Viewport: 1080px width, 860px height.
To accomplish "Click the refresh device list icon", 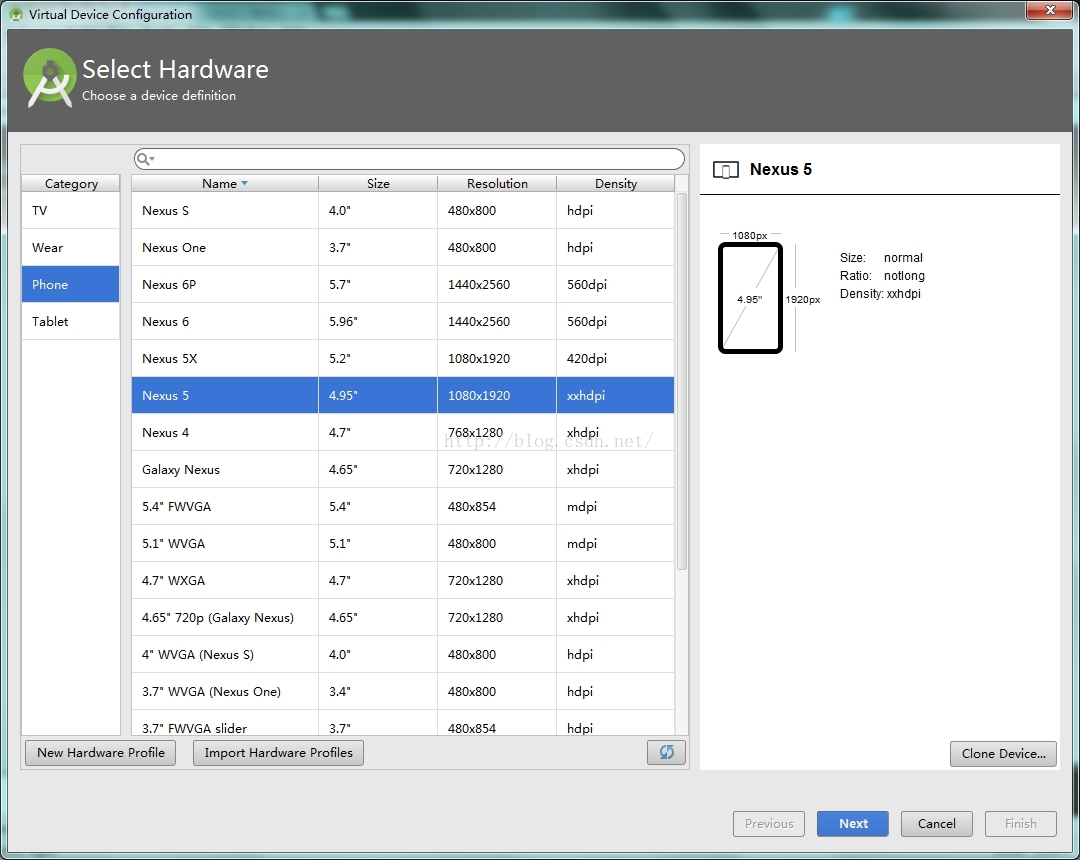I will pyautogui.click(x=666, y=753).
